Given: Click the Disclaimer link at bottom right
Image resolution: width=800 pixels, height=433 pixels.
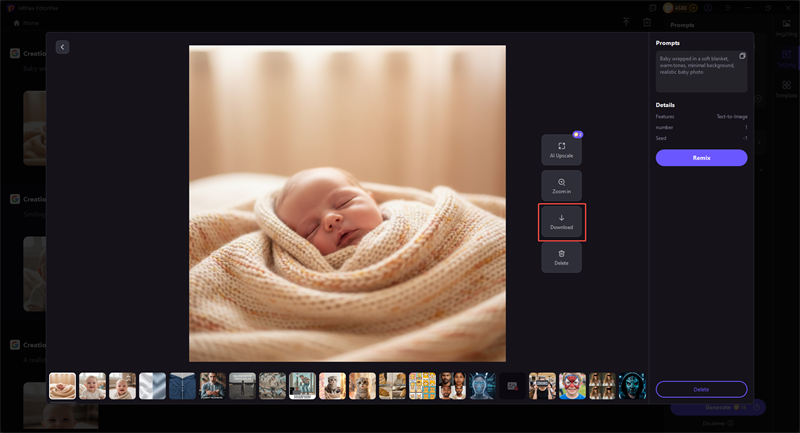Looking at the screenshot, I should pos(717,423).
